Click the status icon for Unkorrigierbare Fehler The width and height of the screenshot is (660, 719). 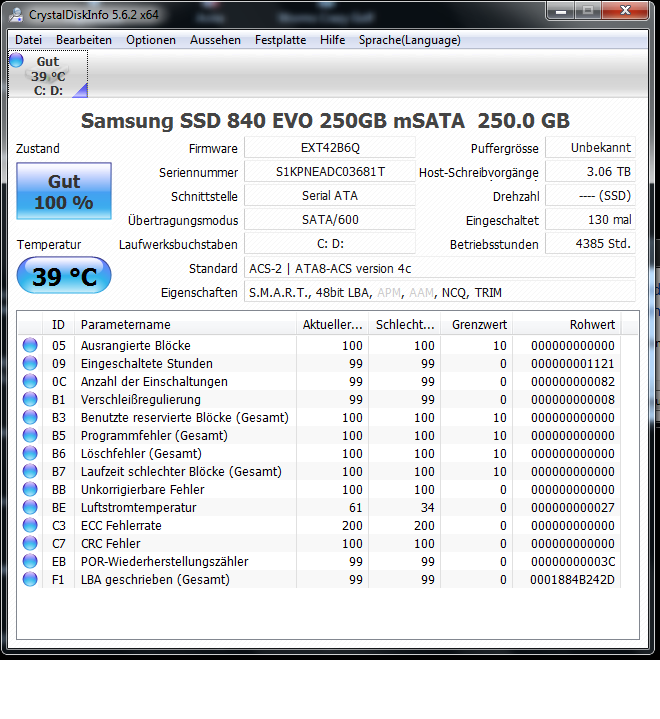tap(30, 489)
